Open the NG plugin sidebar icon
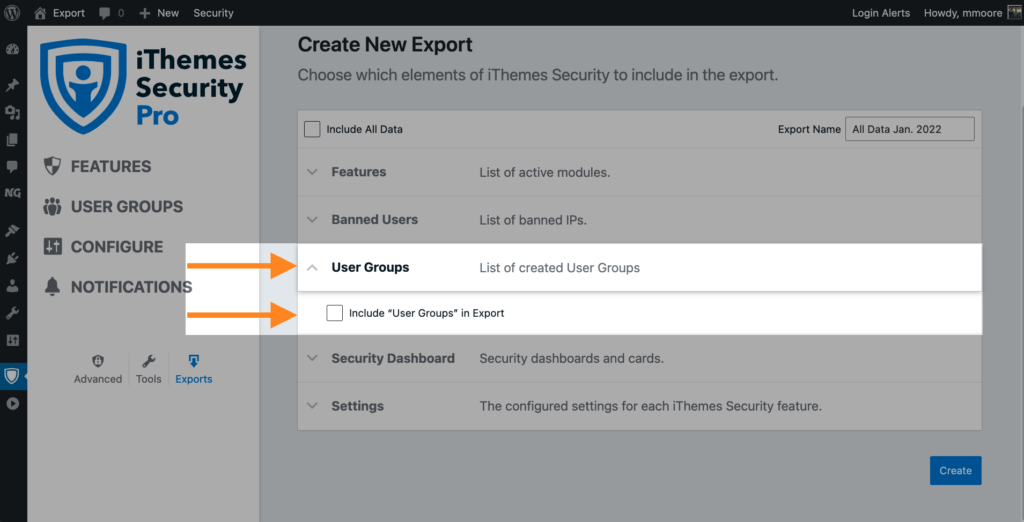The height and width of the screenshot is (522, 1024). click(12, 193)
